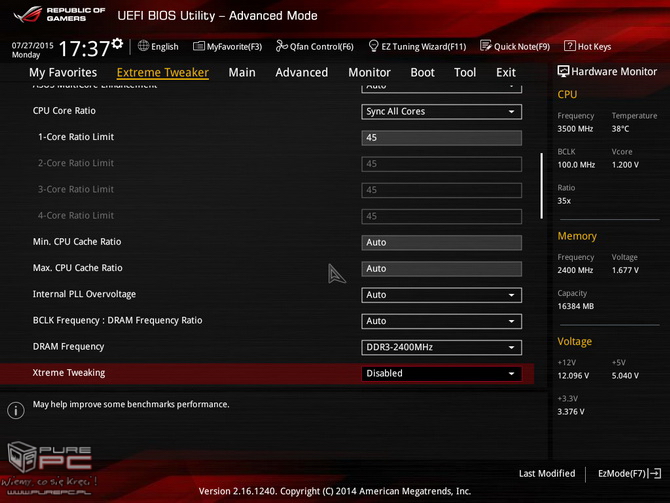Go to the Exit tab
Screen dimensions: 670x503
506,73
